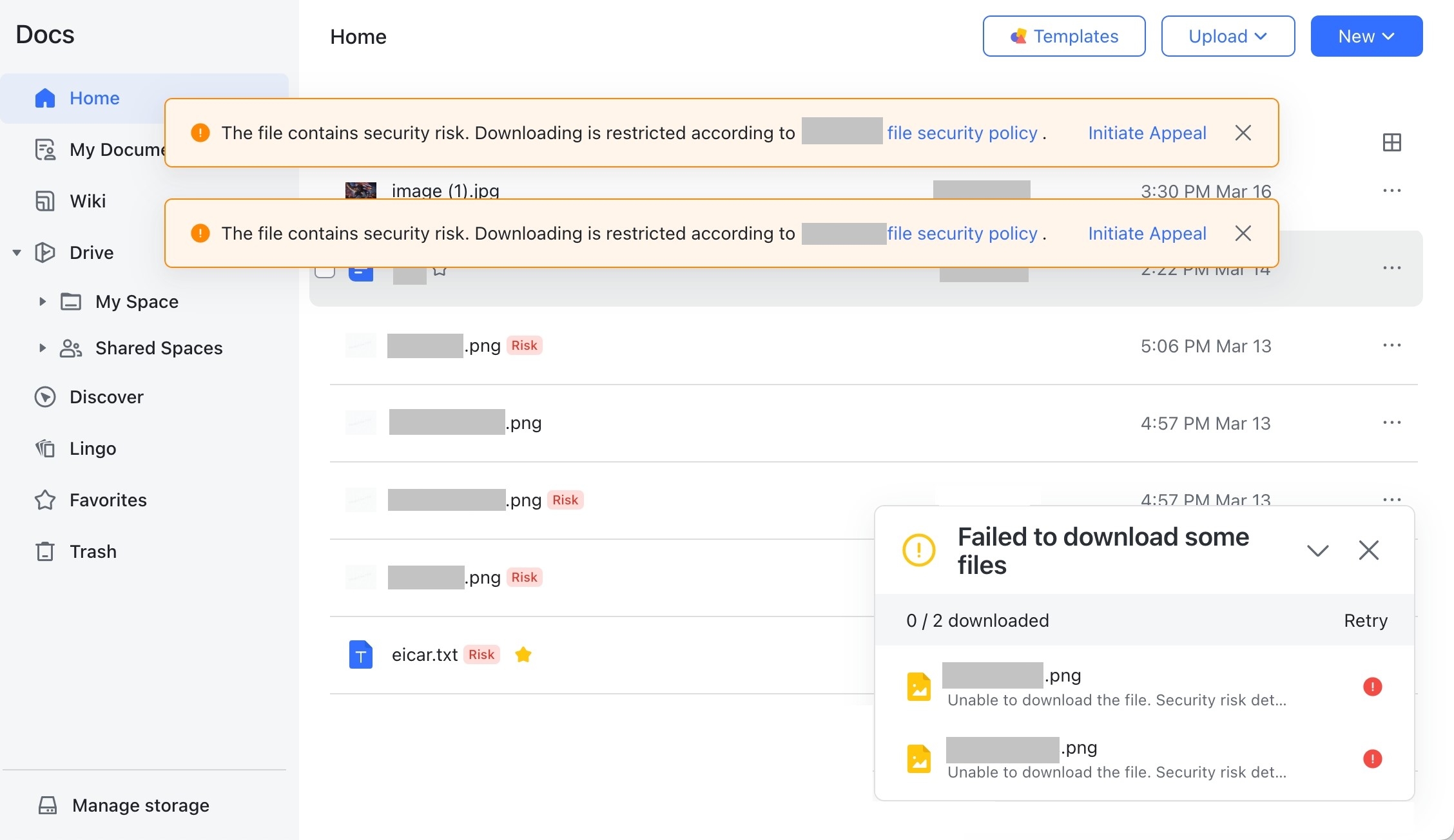Open Trash folder
The width and height of the screenshot is (1454, 840).
click(x=93, y=551)
